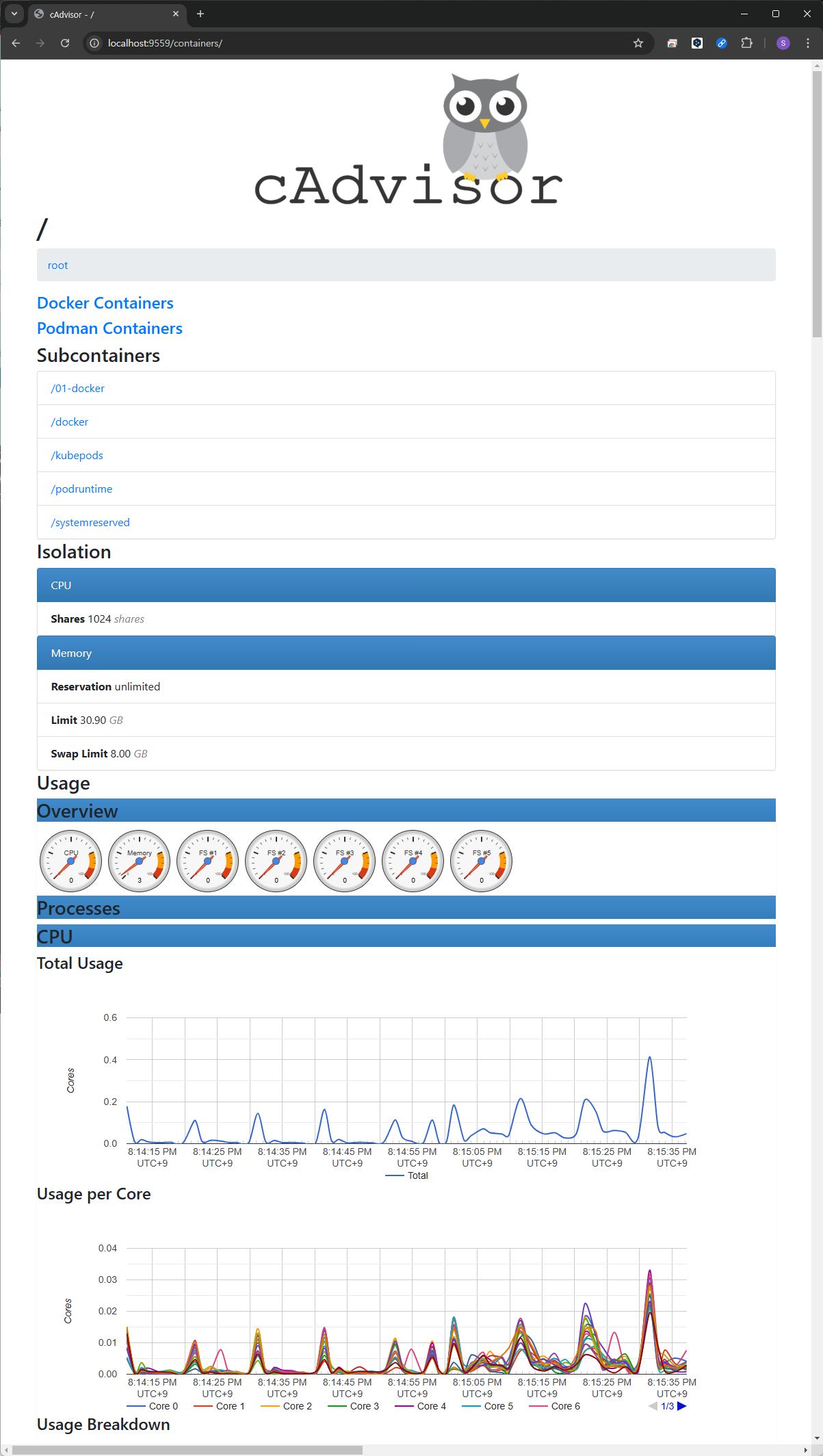
Task: Click the CPU gauge
Action: click(71, 861)
